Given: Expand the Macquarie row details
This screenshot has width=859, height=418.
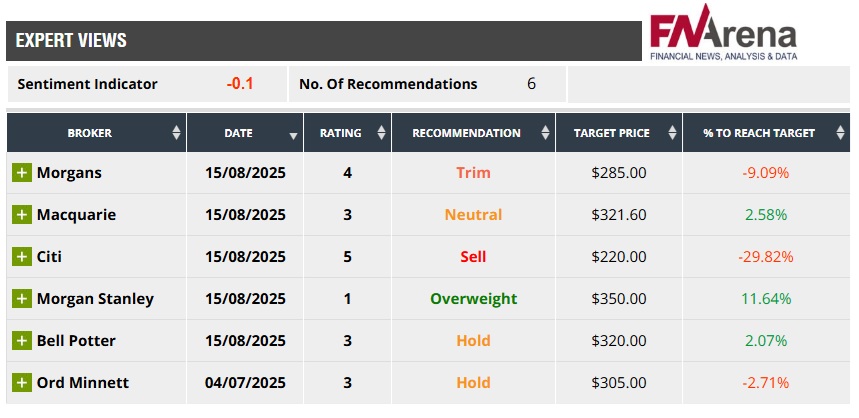Looking at the screenshot, I should pyautogui.click(x=22, y=215).
